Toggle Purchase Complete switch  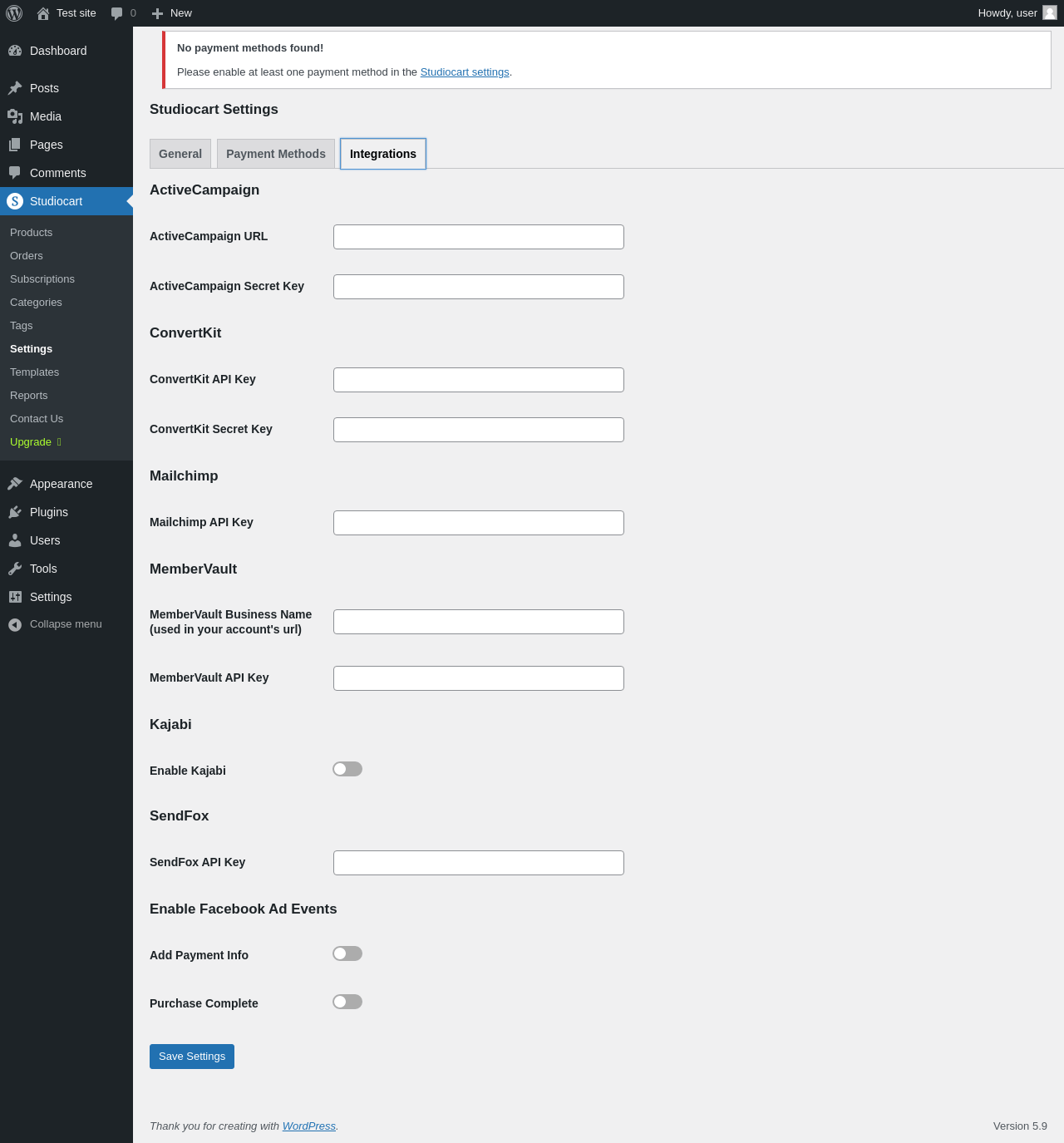[347, 1002]
